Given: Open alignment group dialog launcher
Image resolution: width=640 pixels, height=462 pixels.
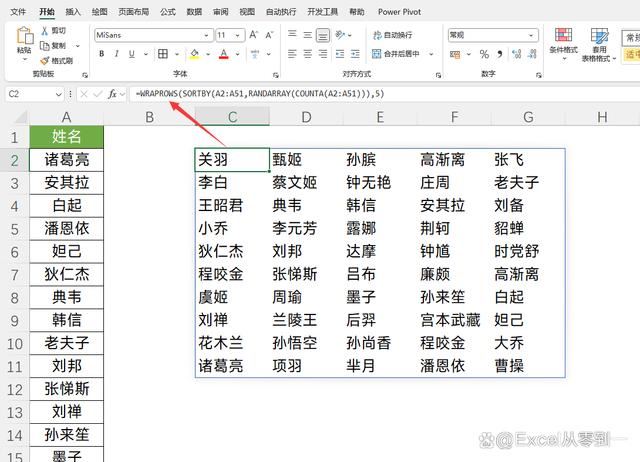Looking at the screenshot, I should point(438,75).
